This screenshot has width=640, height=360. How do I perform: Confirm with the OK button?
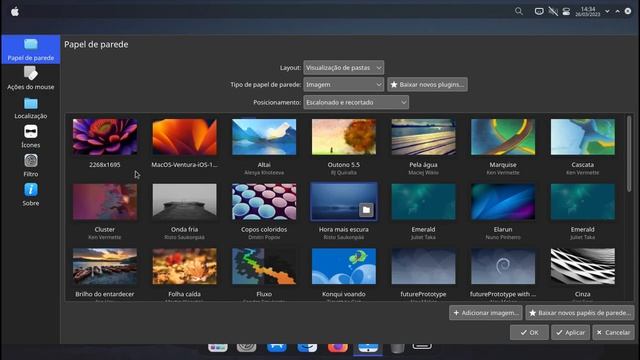click(529, 332)
